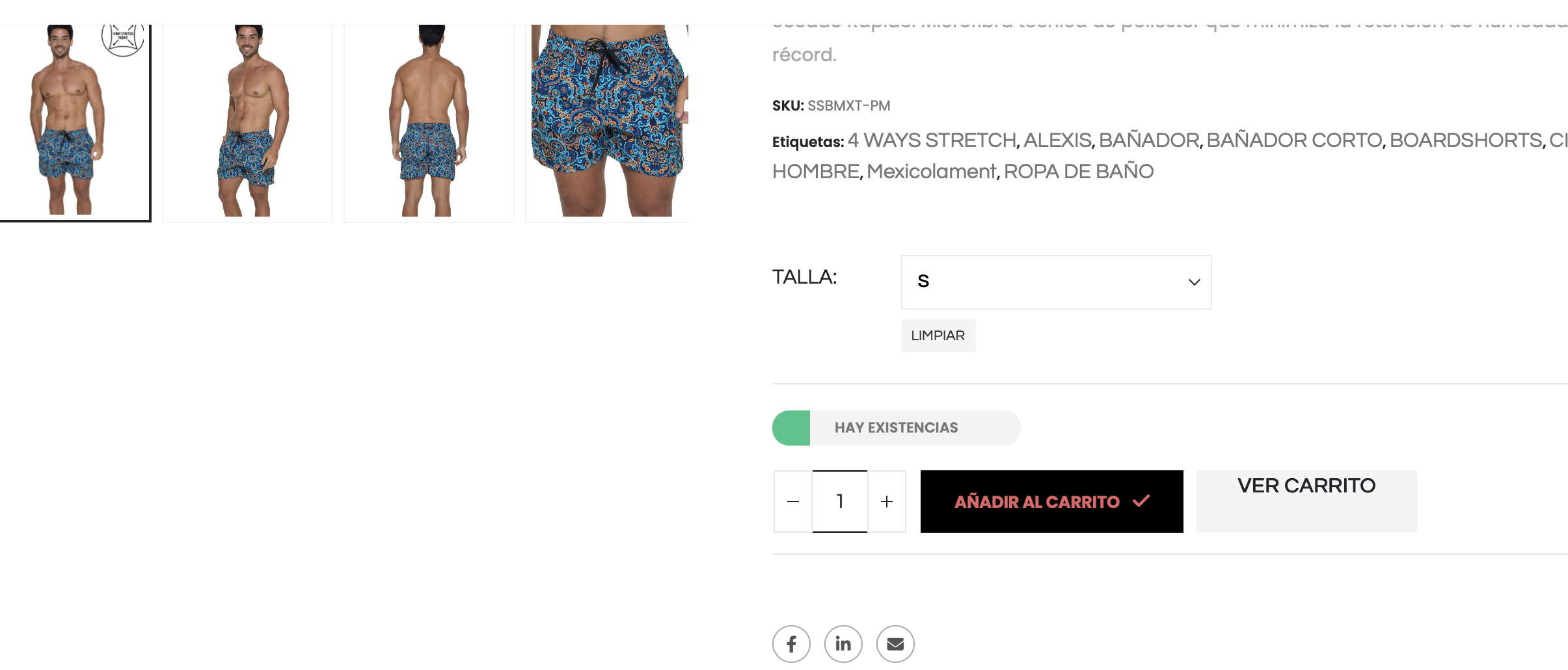Open the ALEXIS tag link
1568x670 pixels.
[x=1058, y=141]
